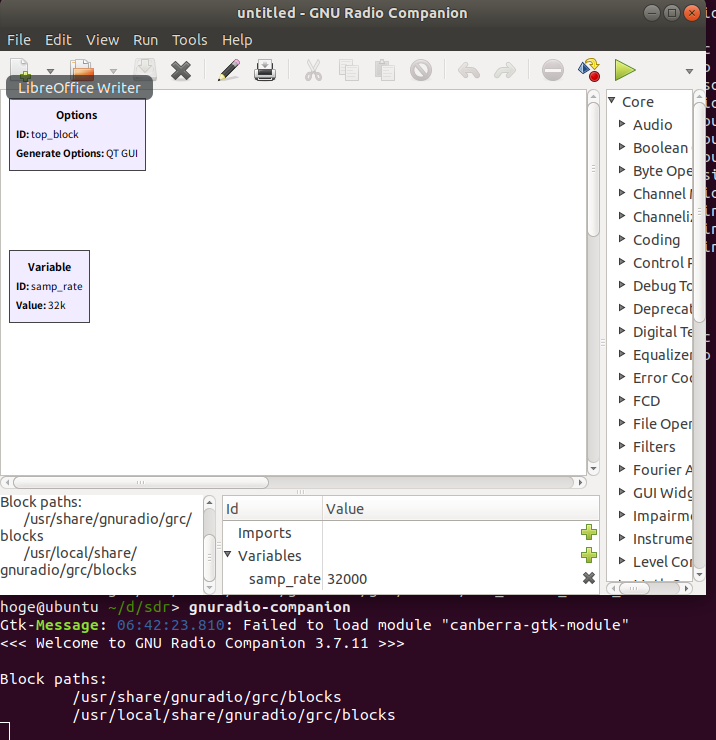The image size is (716, 740).
Task: Expand the Filters category
Action: click(622, 446)
